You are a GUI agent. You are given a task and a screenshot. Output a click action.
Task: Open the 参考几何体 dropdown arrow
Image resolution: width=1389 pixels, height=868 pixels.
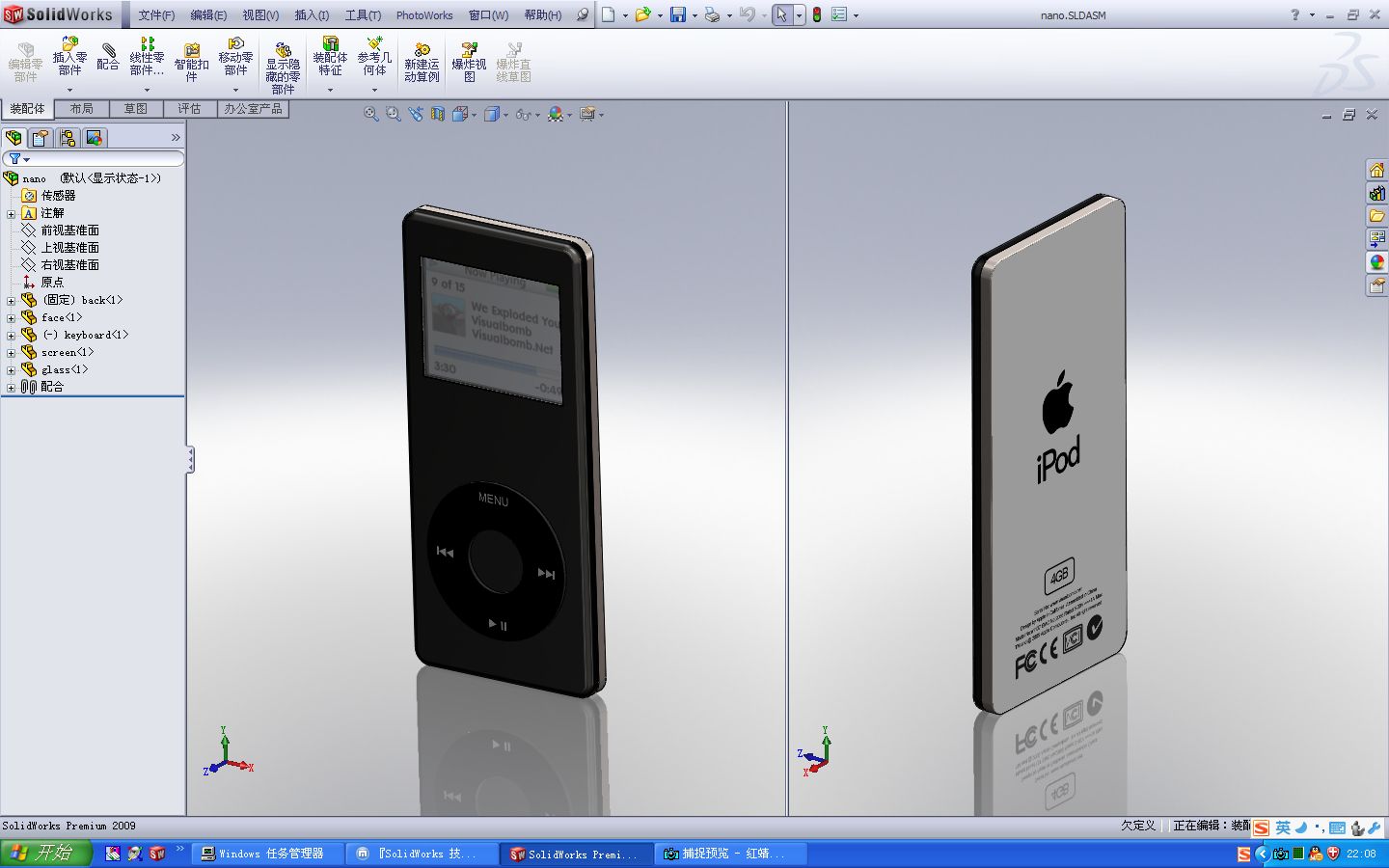(374, 90)
